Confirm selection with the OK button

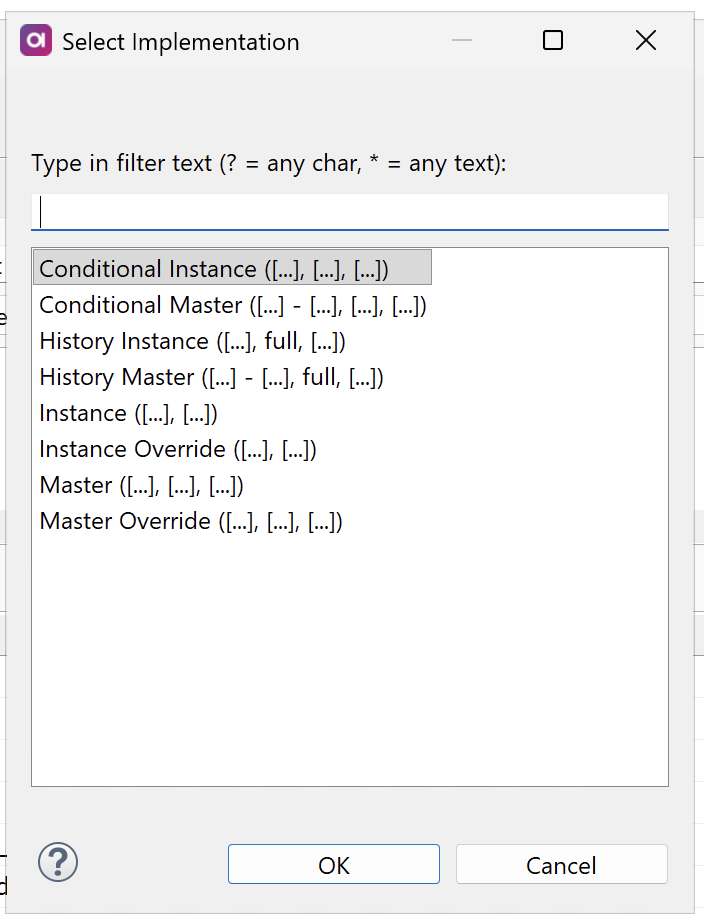click(333, 863)
